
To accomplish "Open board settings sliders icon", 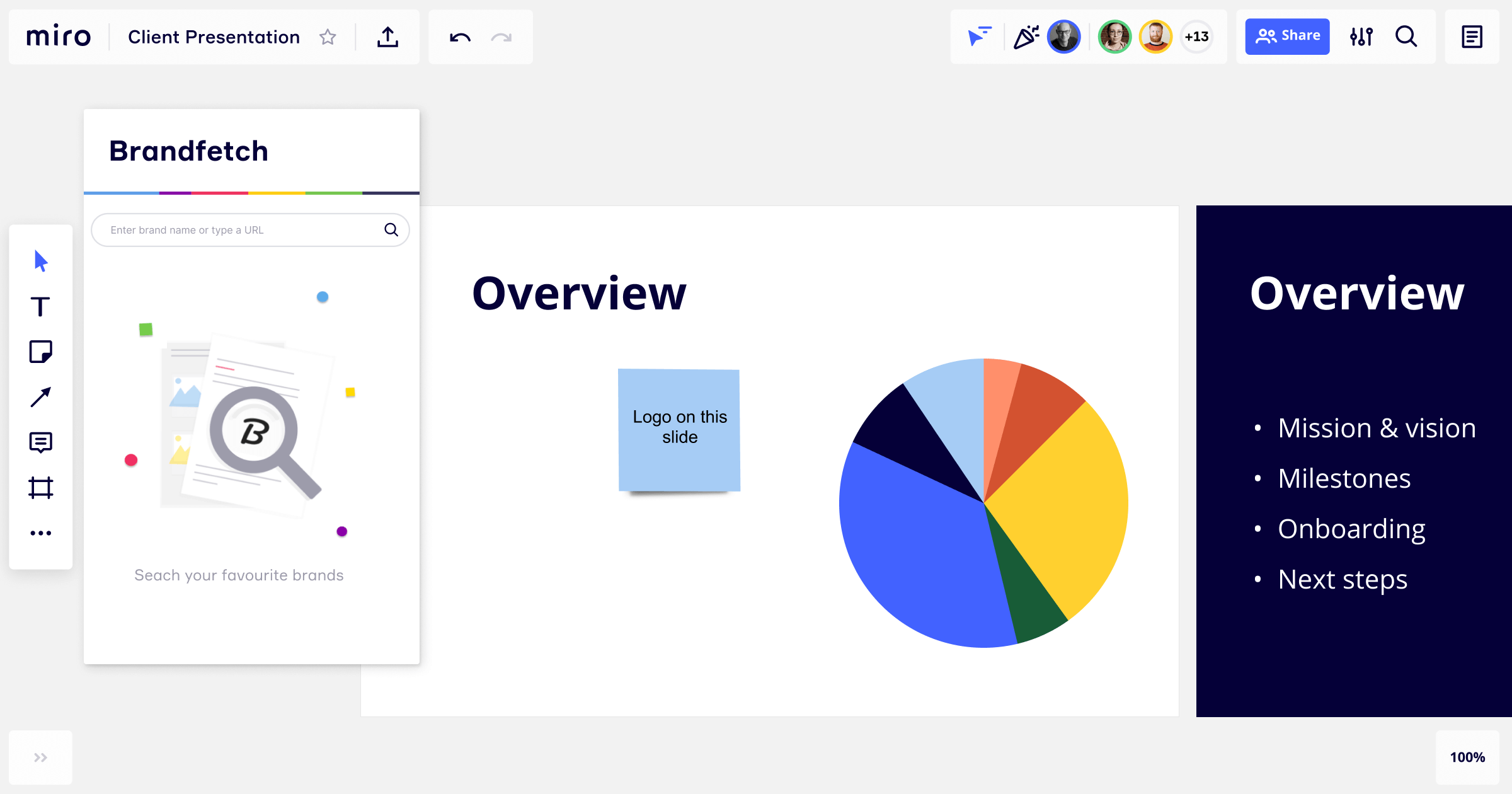I will [x=1361, y=37].
